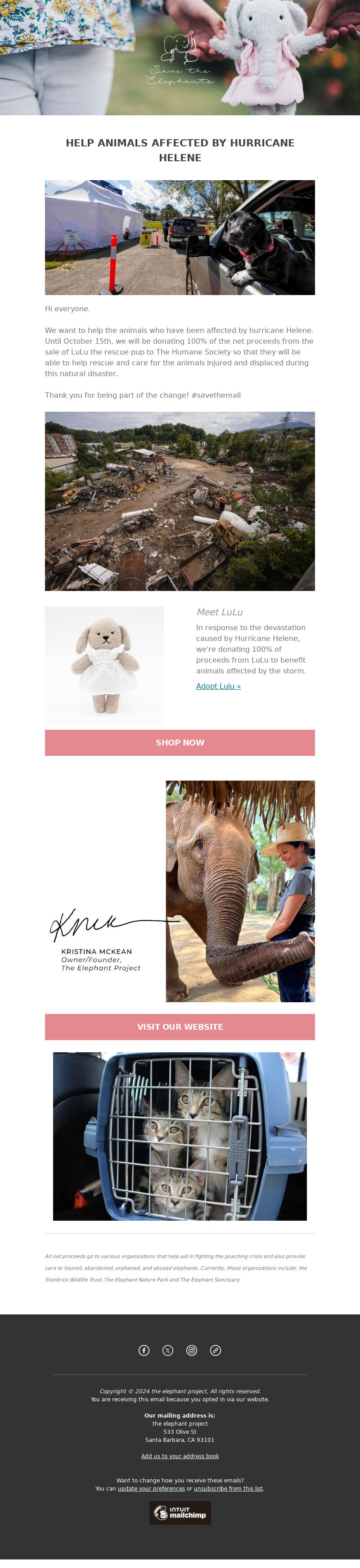This screenshot has height=1568, width=360.
Task: Click the Intuit Mailchimp badge
Action: (x=180, y=1512)
